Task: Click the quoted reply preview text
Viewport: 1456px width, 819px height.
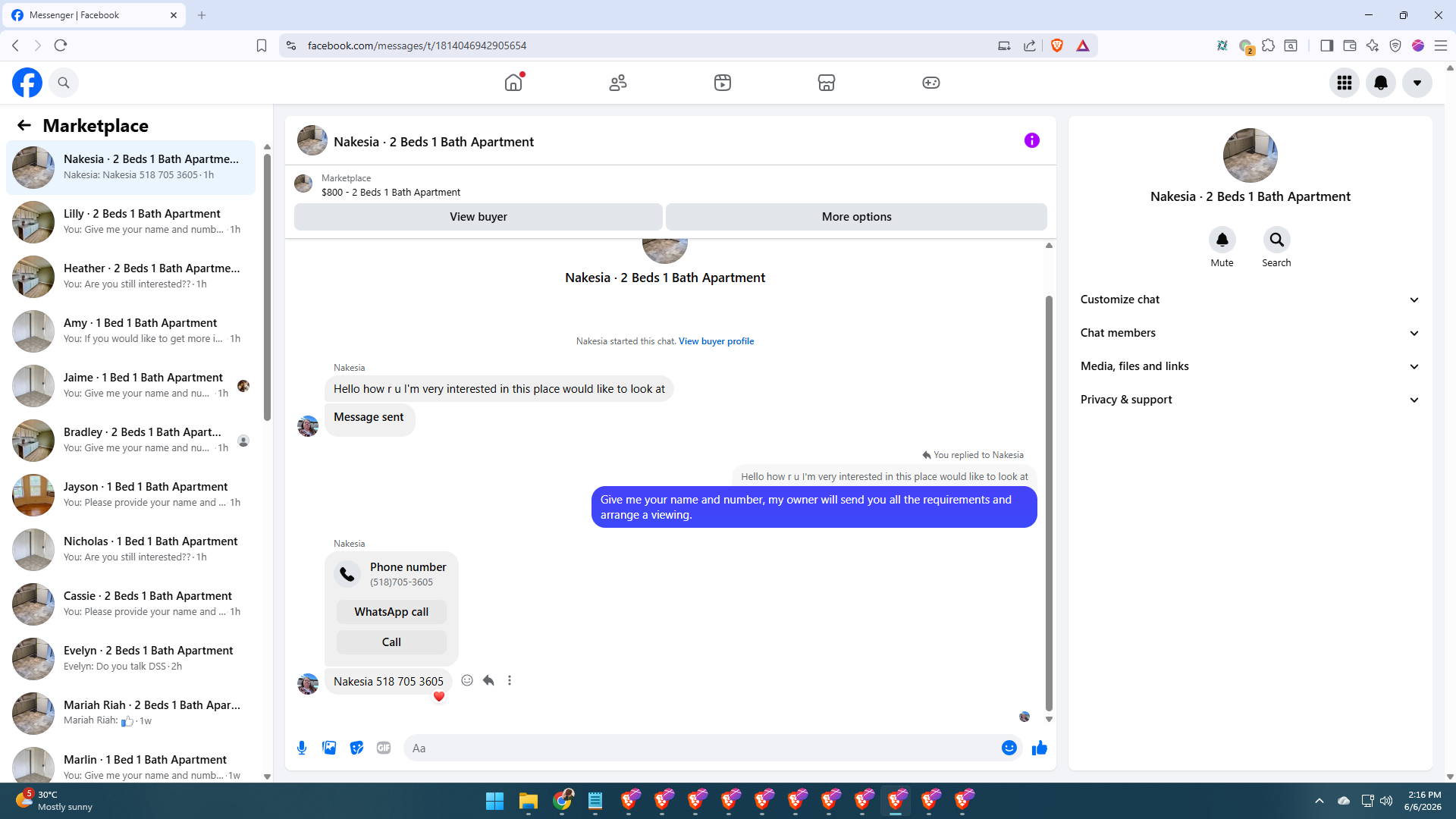Action: [884, 476]
